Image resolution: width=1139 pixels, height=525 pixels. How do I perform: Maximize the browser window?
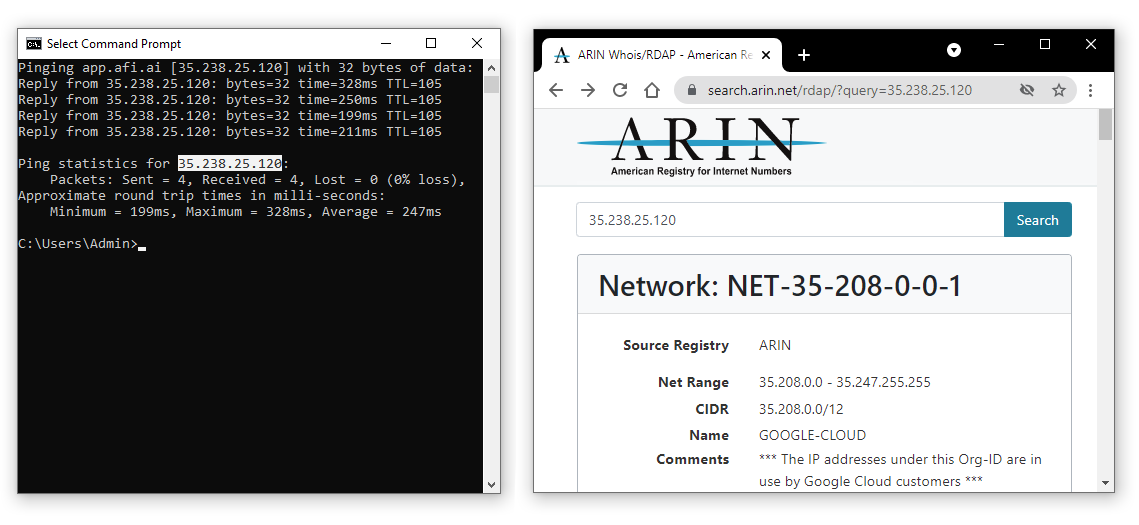(1045, 45)
